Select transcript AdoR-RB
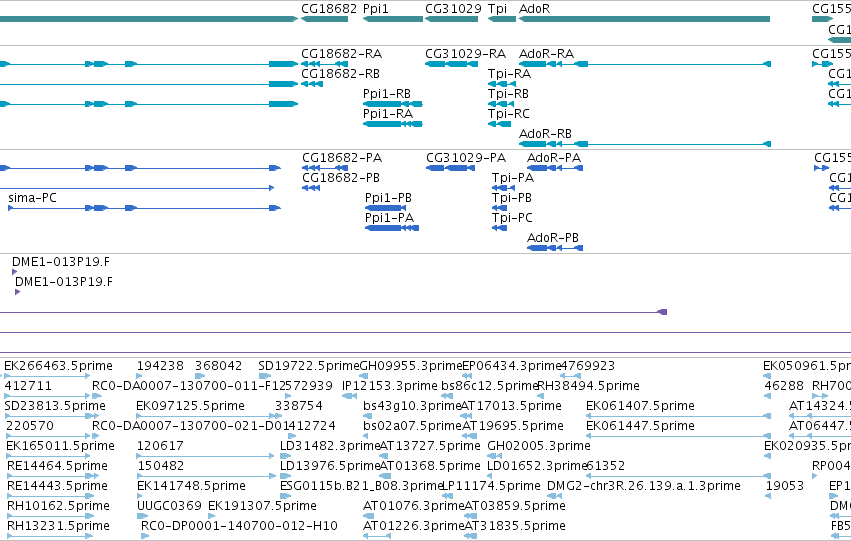The image size is (851, 541). 645,144
